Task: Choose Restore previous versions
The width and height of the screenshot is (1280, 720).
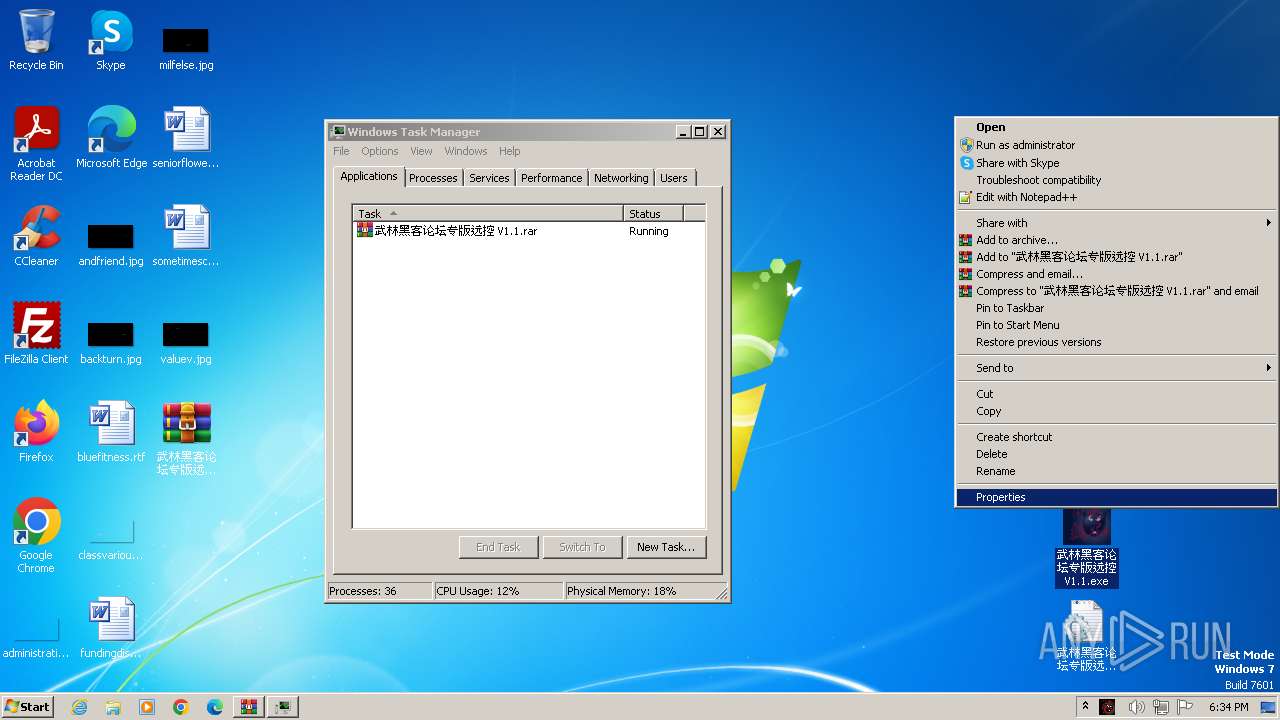Action: click(1116, 342)
